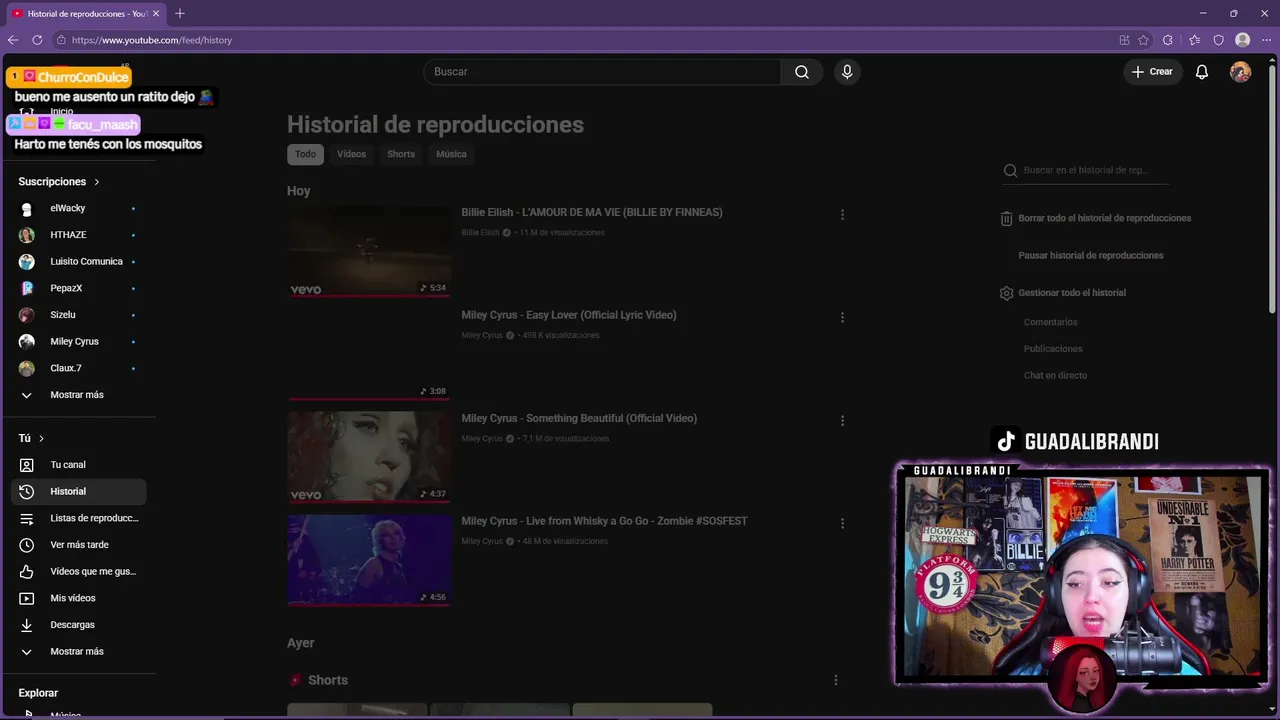Click trash icon to clear history
The height and width of the screenshot is (720, 1280).
1006,218
